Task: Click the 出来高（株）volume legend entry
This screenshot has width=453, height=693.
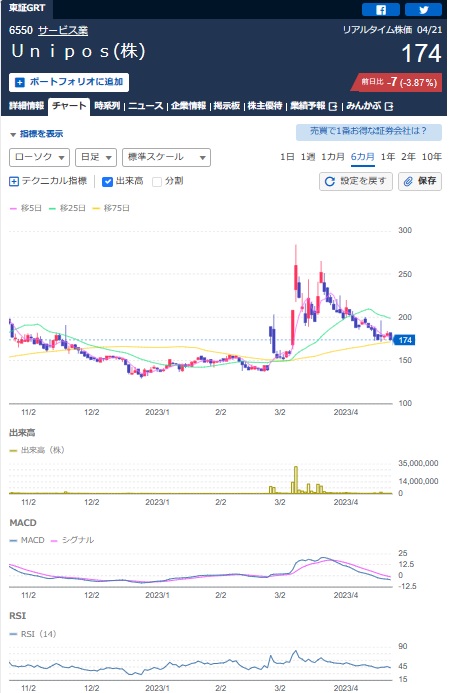Action: pyautogui.click(x=38, y=450)
